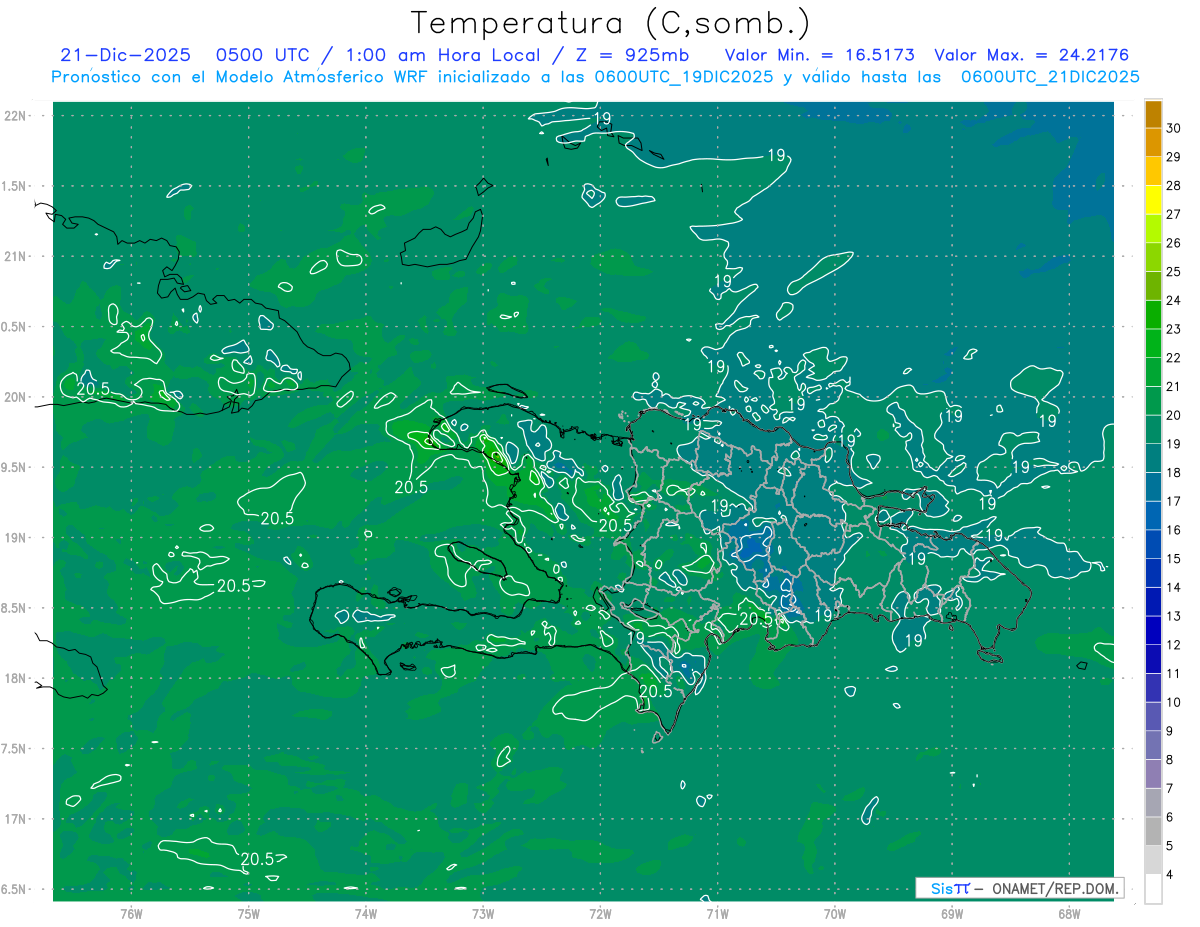
Task: Click the "74W" longitude axis label
Action: [366, 914]
